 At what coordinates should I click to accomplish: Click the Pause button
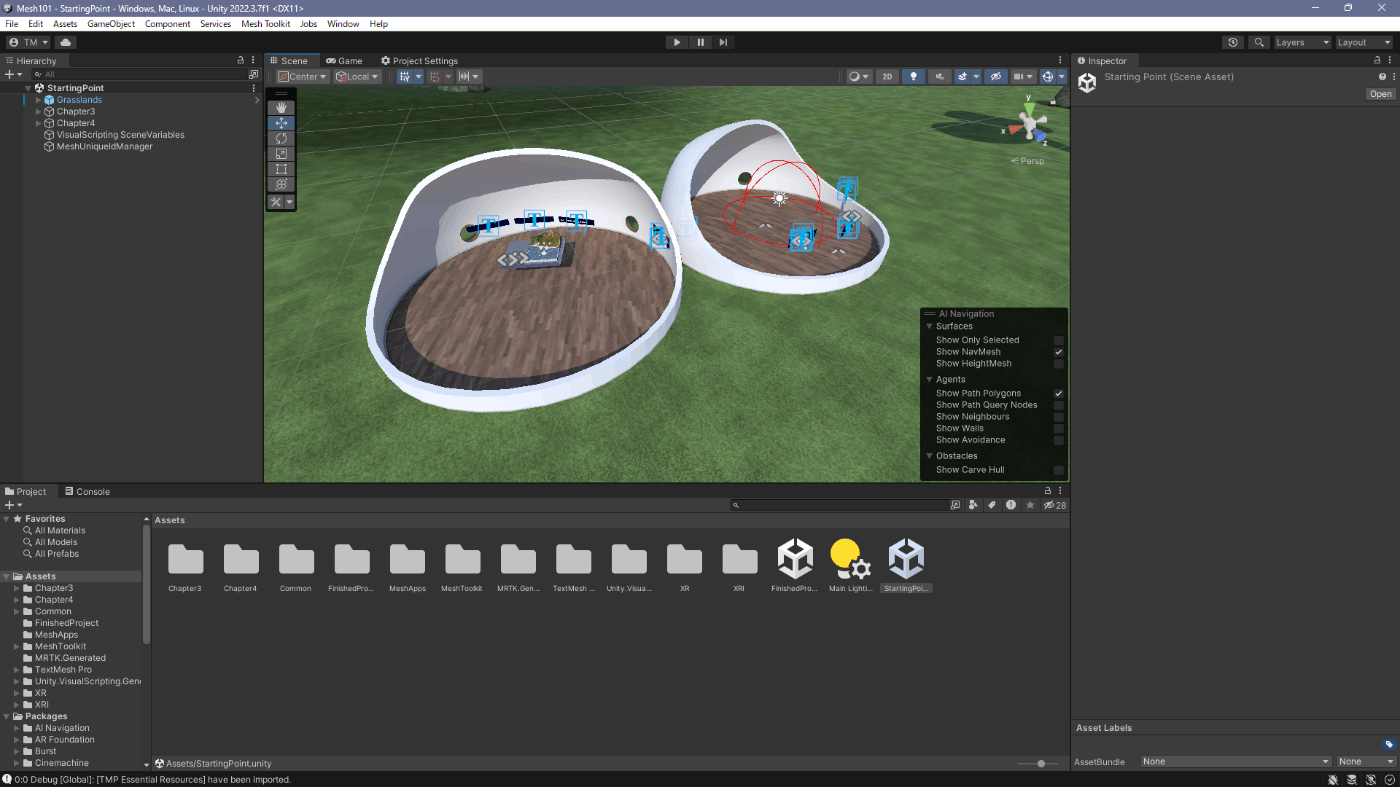pos(700,42)
